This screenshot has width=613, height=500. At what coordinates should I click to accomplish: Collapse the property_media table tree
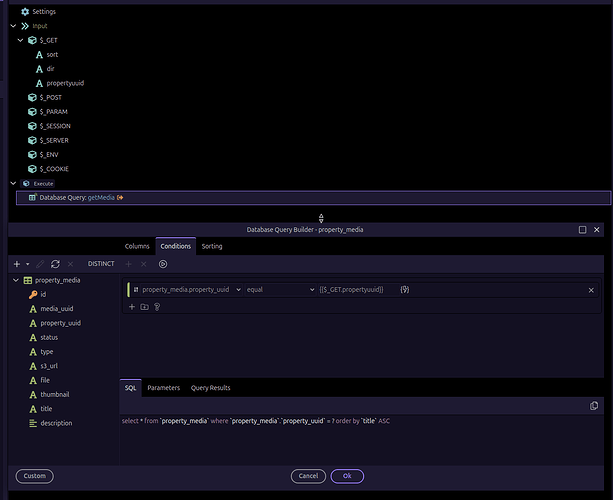coord(15,281)
